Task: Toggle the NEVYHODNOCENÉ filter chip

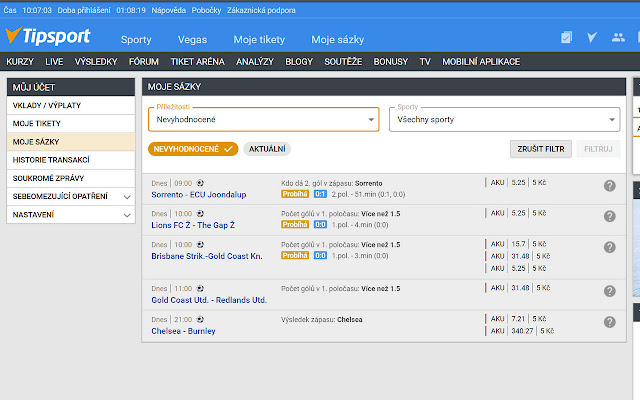Action: click(193, 149)
